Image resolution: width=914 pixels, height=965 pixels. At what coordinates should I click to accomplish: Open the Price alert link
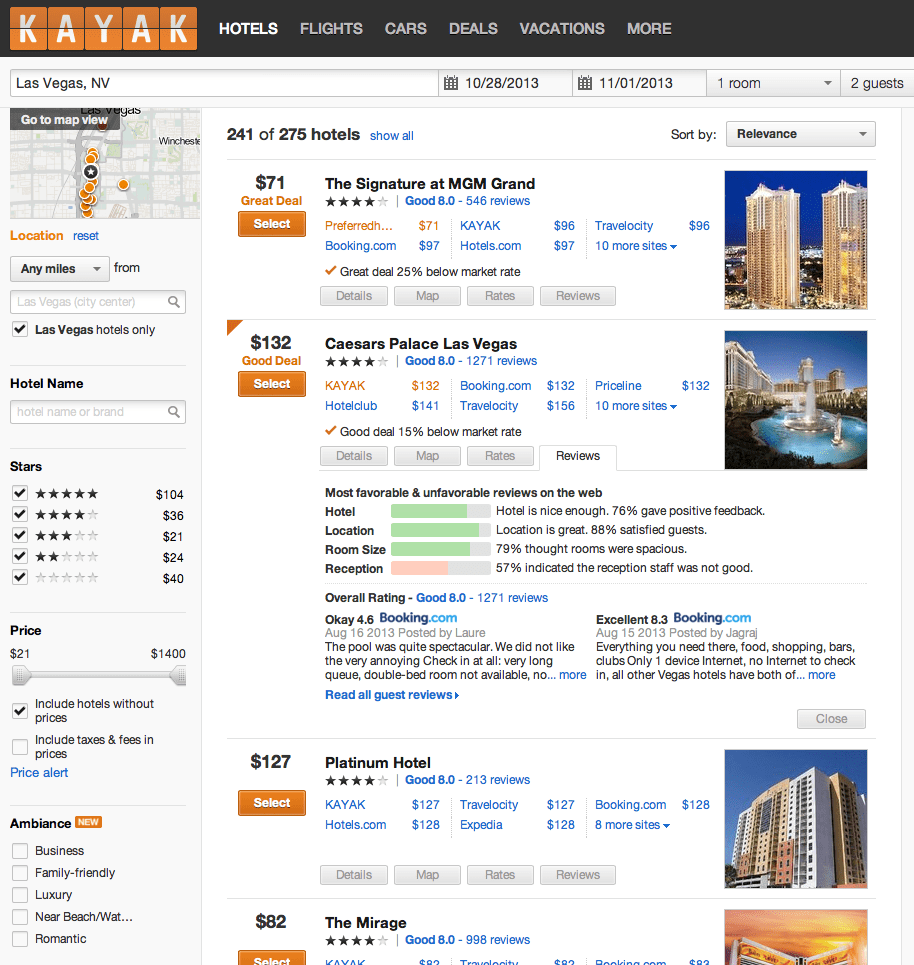coord(39,772)
